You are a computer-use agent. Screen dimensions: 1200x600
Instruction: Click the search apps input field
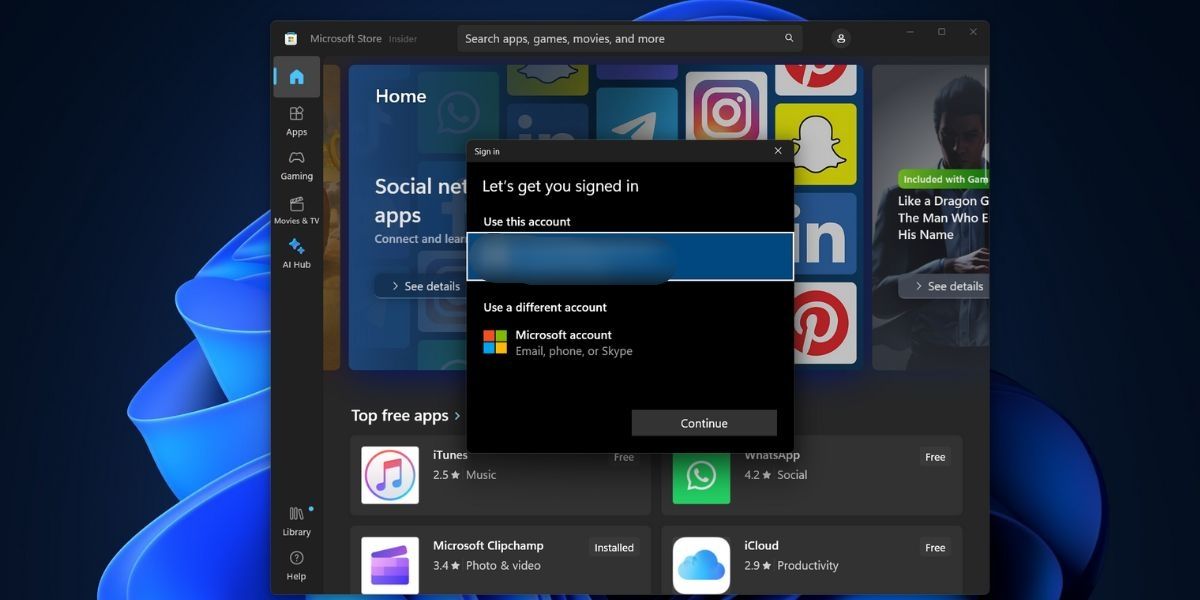600,38
